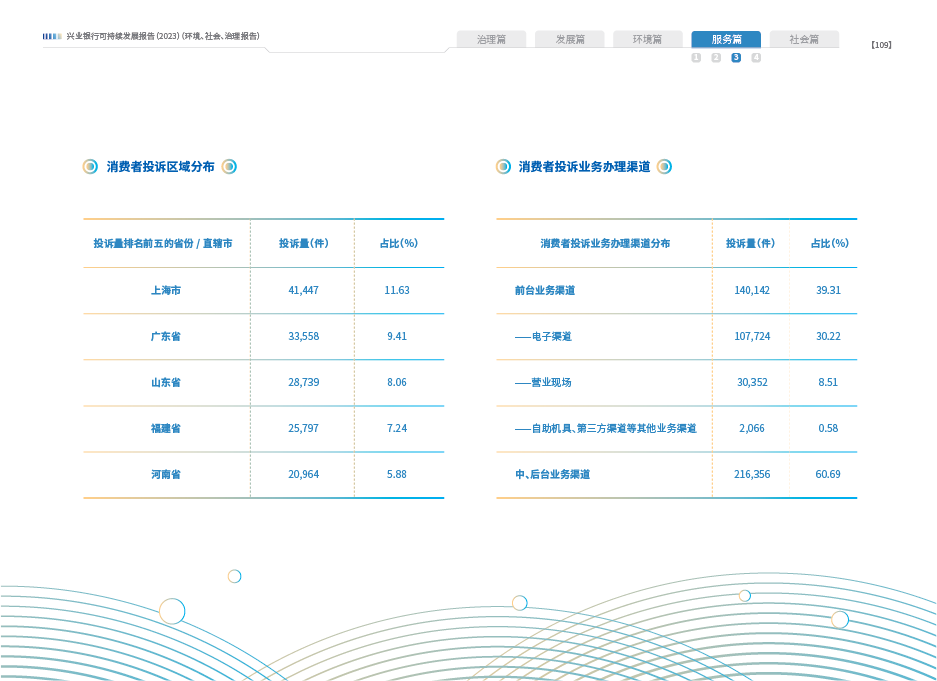Click highlighted sub-page indicator 3
The width and height of the screenshot is (937, 681).
click(736, 58)
